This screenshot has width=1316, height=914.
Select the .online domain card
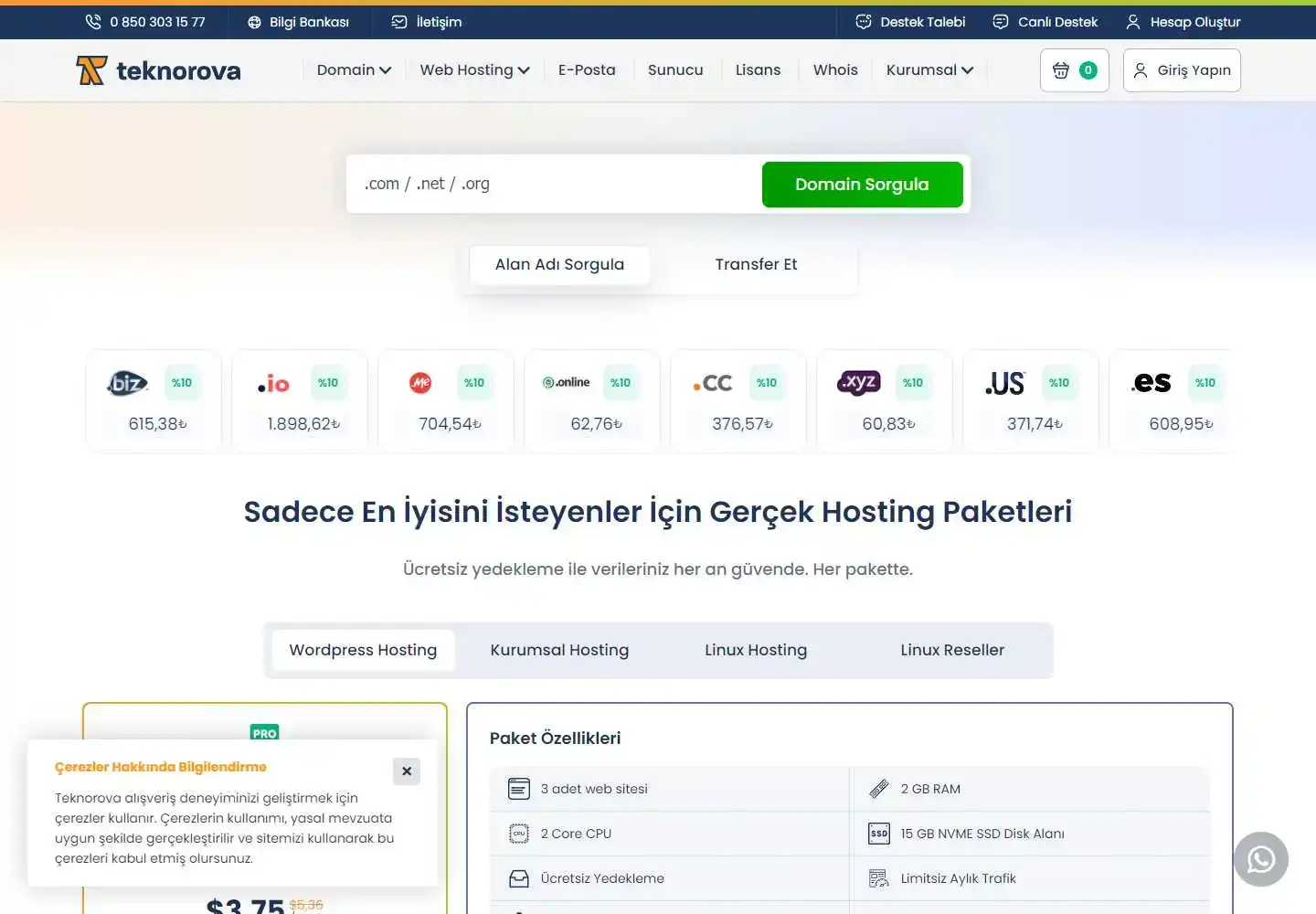592,401
